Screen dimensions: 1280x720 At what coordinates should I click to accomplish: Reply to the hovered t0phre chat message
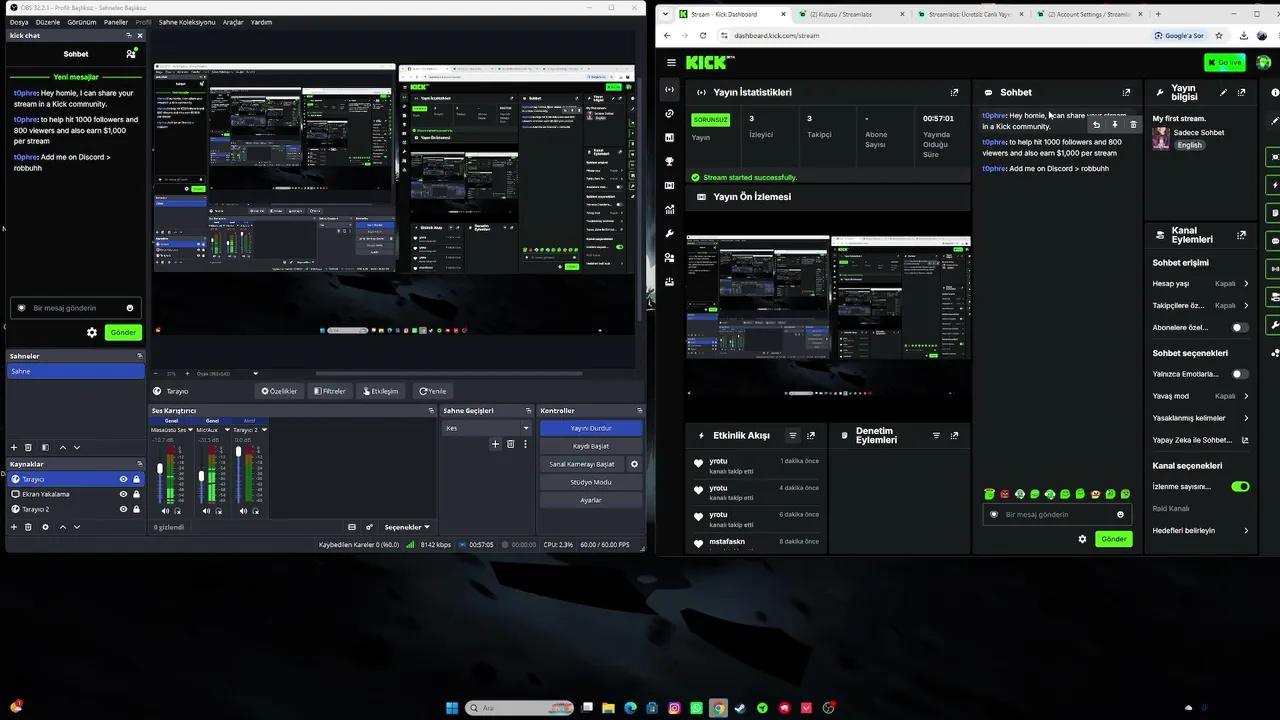point(1097,125)
